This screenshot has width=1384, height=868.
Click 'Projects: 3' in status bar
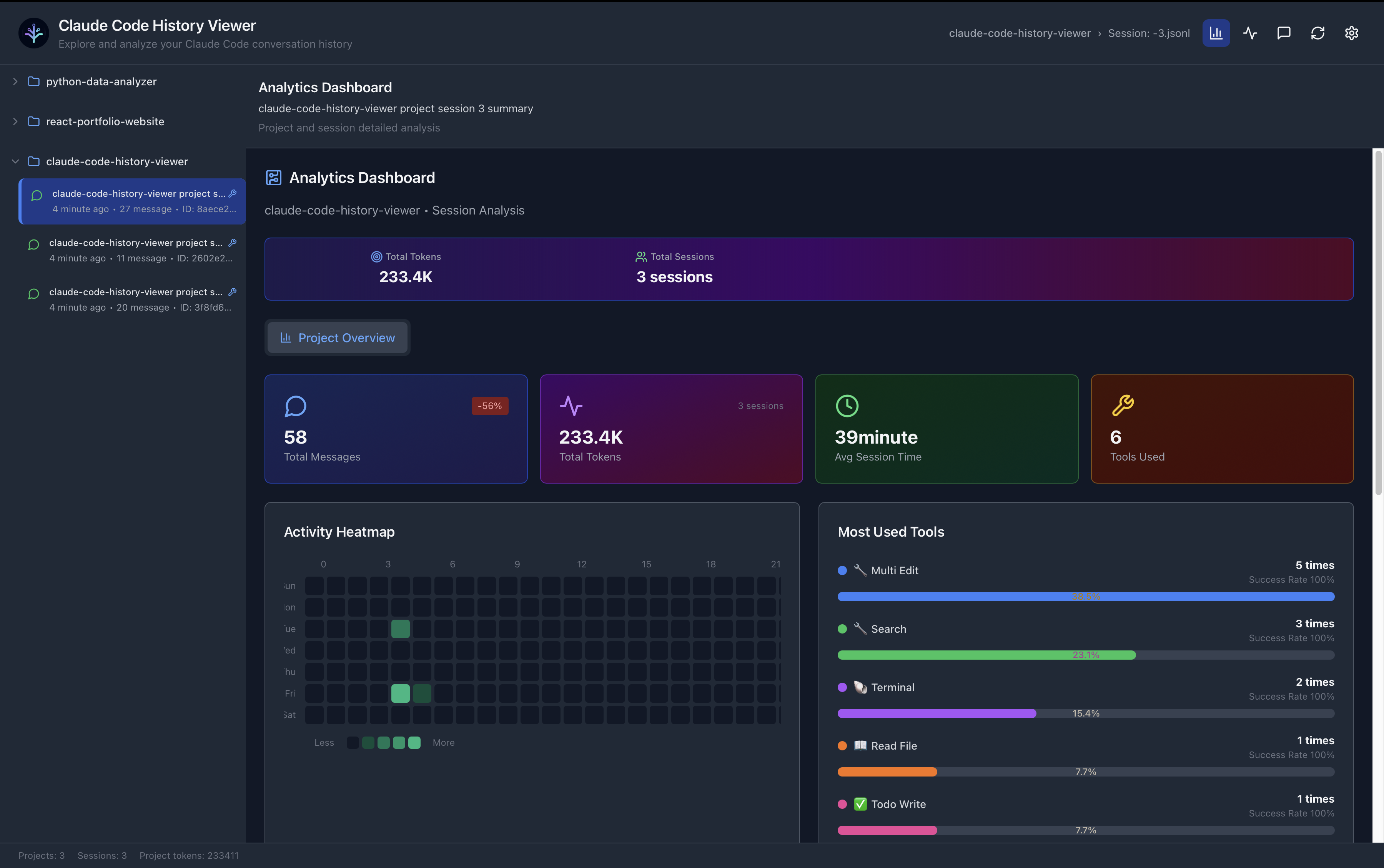42,856
